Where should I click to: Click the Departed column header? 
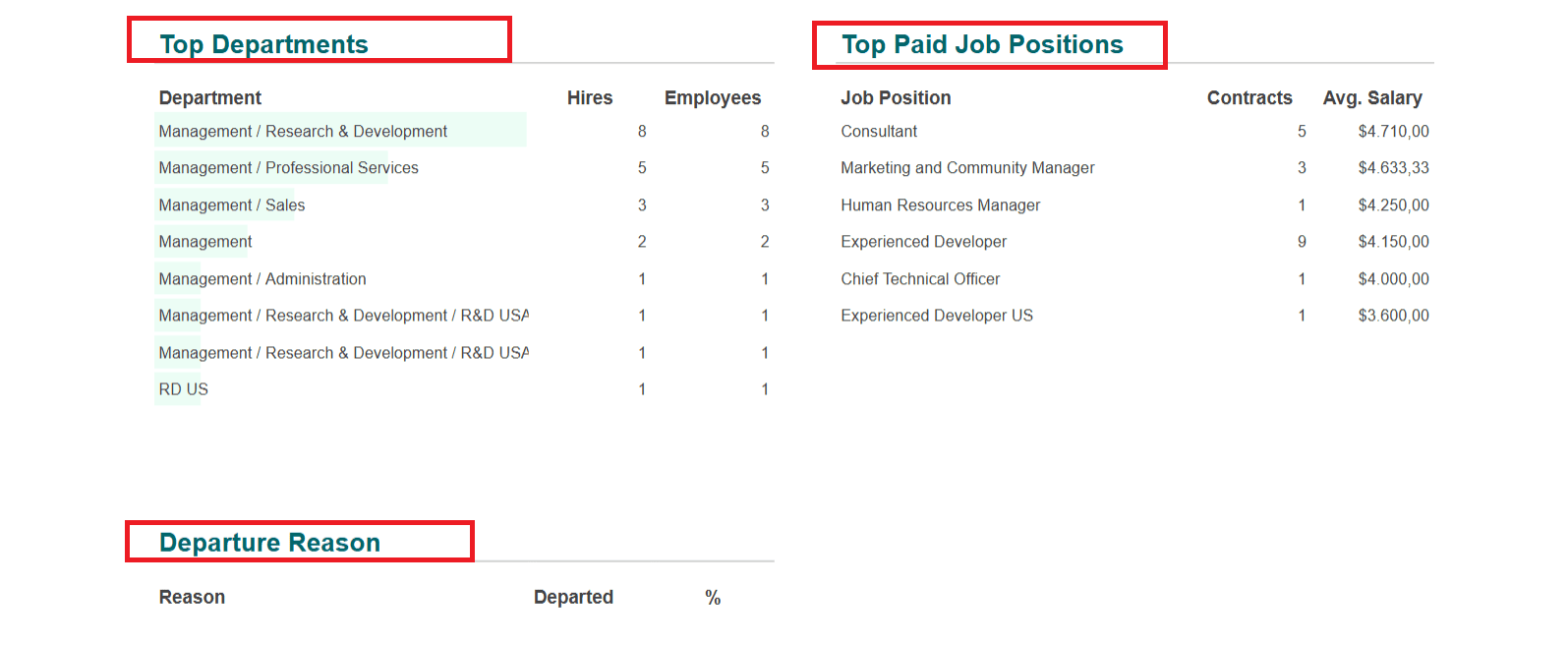(573, 597)
